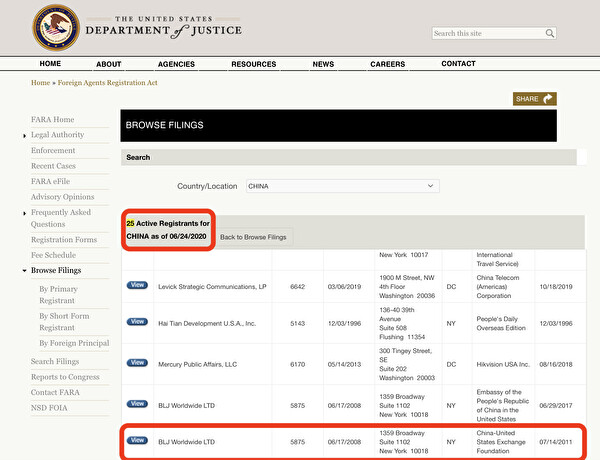Click the Search section header bar

tap(349, 157)
